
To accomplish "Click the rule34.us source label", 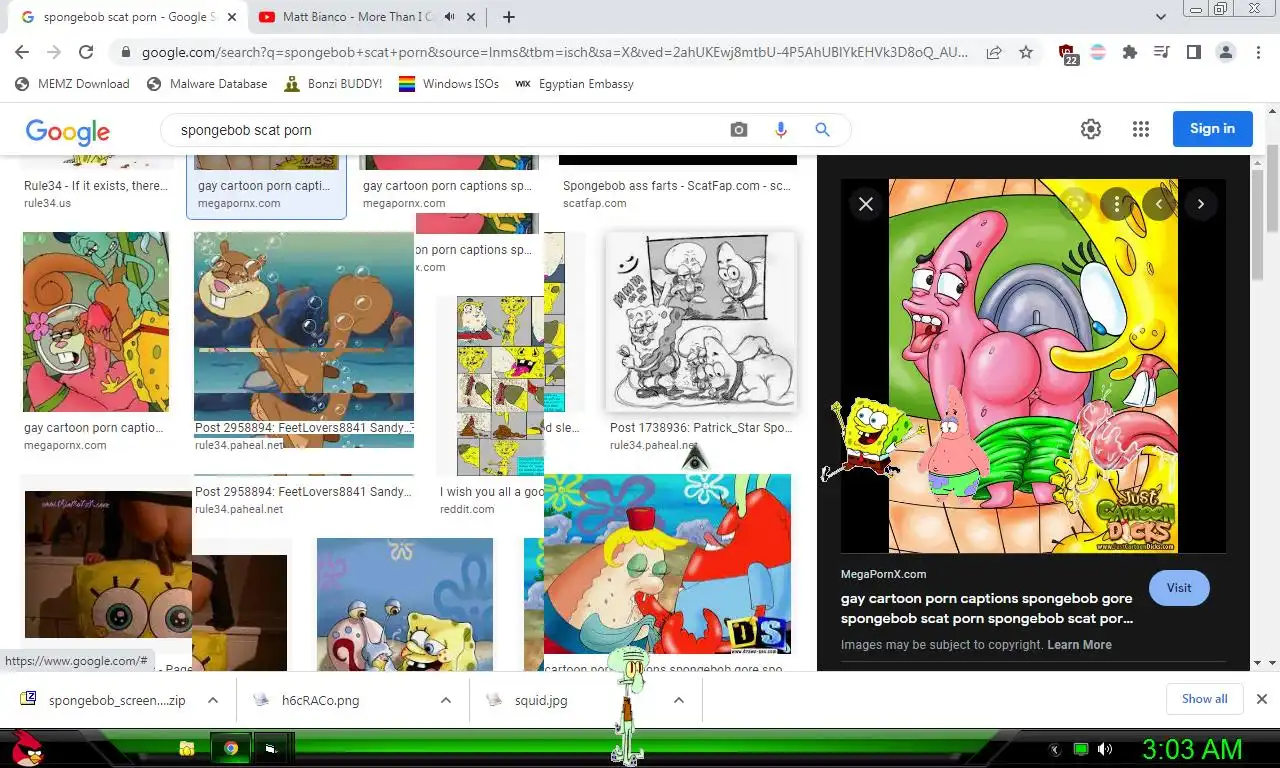I will (47, 203).
